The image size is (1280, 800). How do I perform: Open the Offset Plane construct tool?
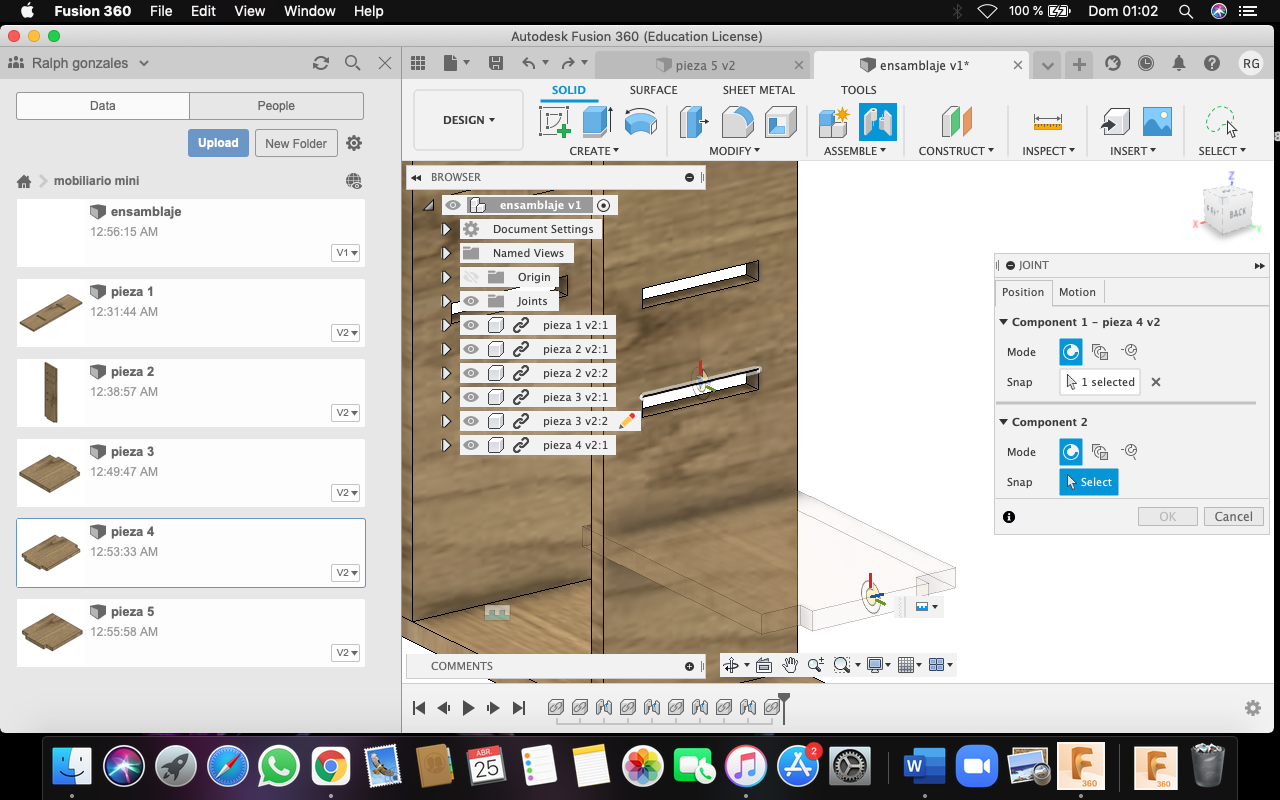point(956,122)
